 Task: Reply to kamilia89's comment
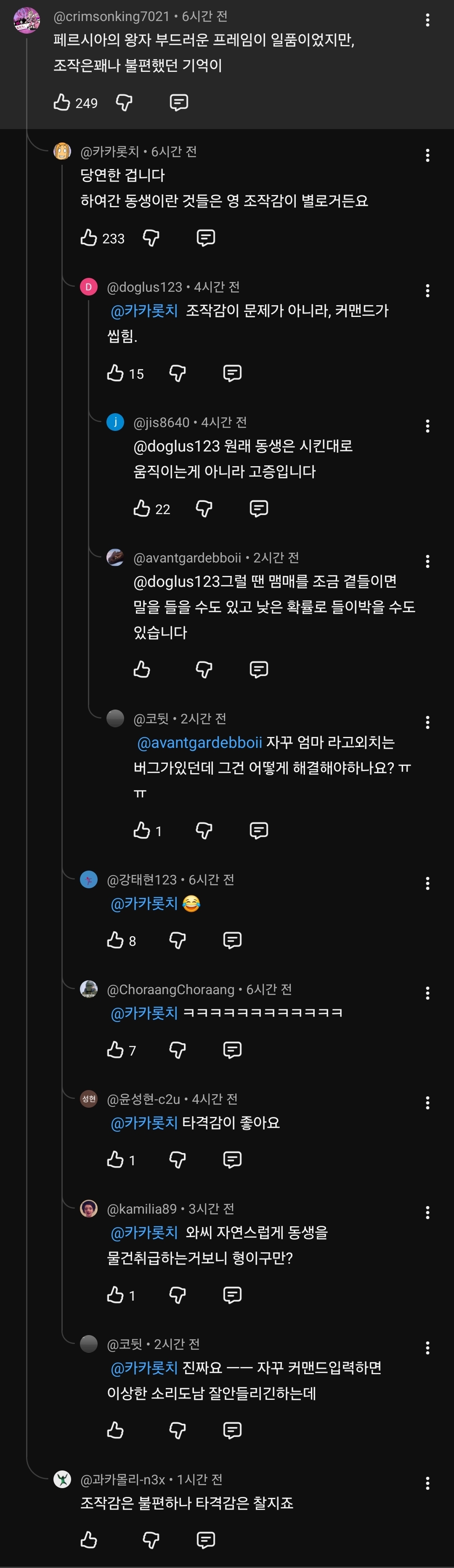[x=232, y=1295]
